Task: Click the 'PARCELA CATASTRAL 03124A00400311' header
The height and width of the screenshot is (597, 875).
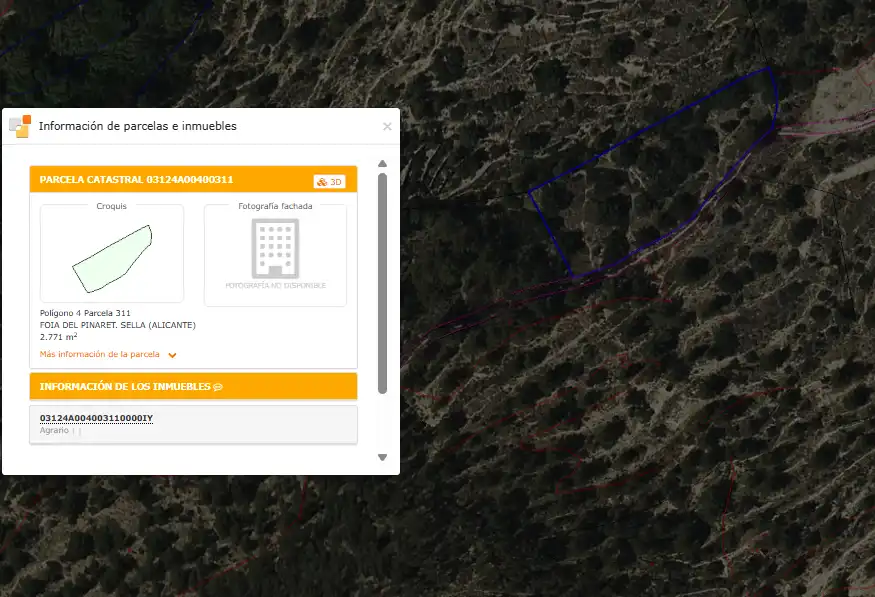Action: pos(193,179)
